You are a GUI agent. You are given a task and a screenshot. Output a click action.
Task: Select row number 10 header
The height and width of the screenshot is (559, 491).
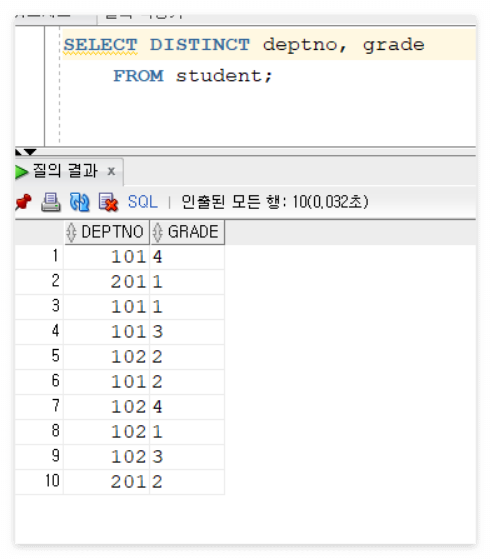[39, 481]
